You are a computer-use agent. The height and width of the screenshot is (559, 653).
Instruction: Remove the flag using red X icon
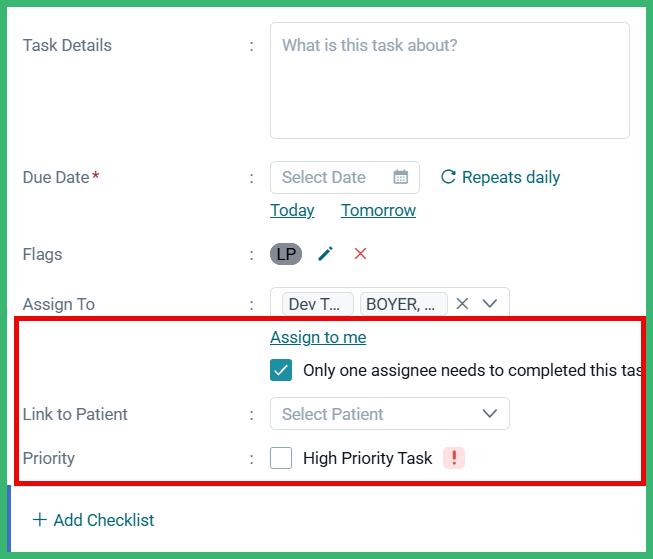(x=360, y=254)
